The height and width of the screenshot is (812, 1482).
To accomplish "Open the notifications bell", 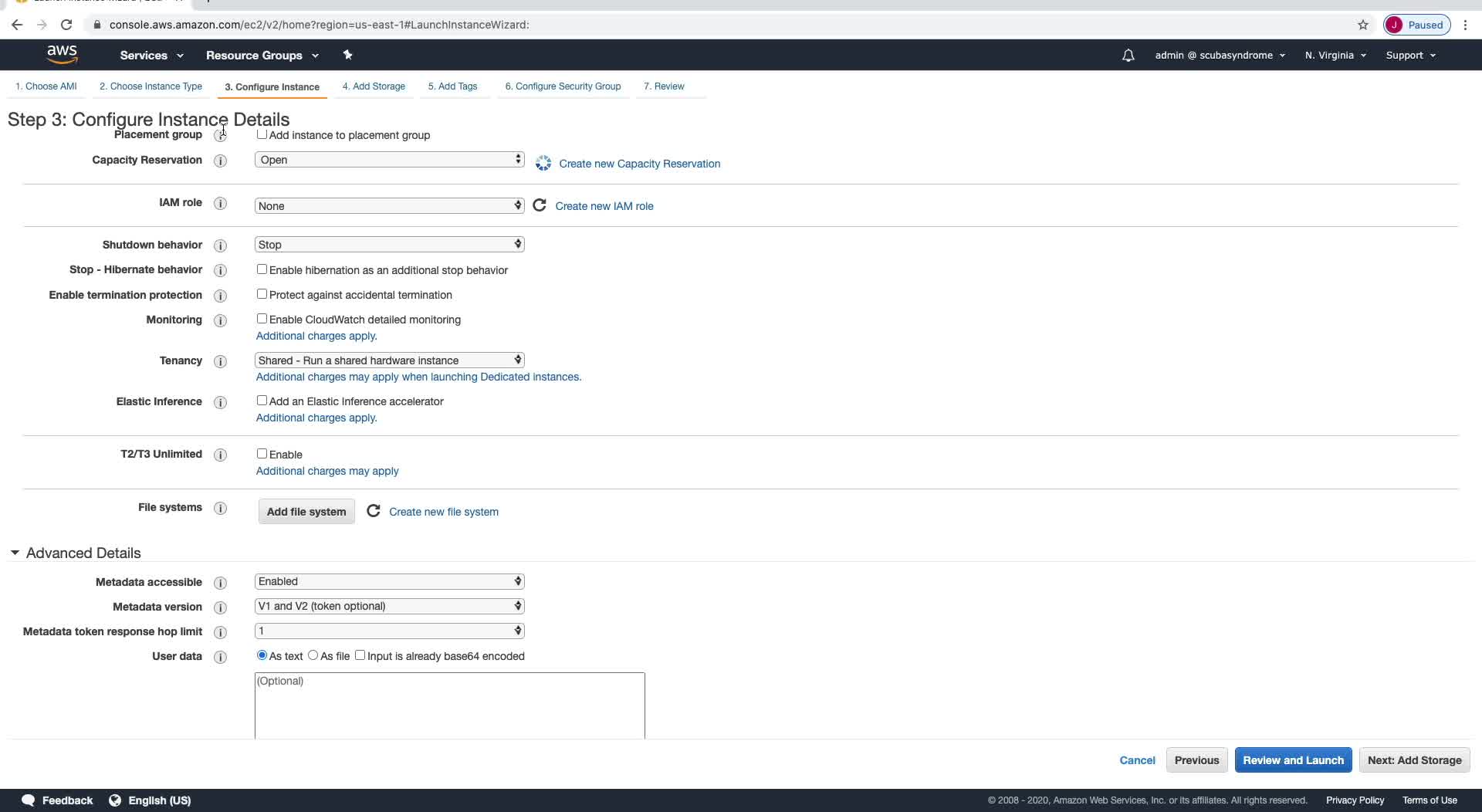I will [x=1128, y=56].
